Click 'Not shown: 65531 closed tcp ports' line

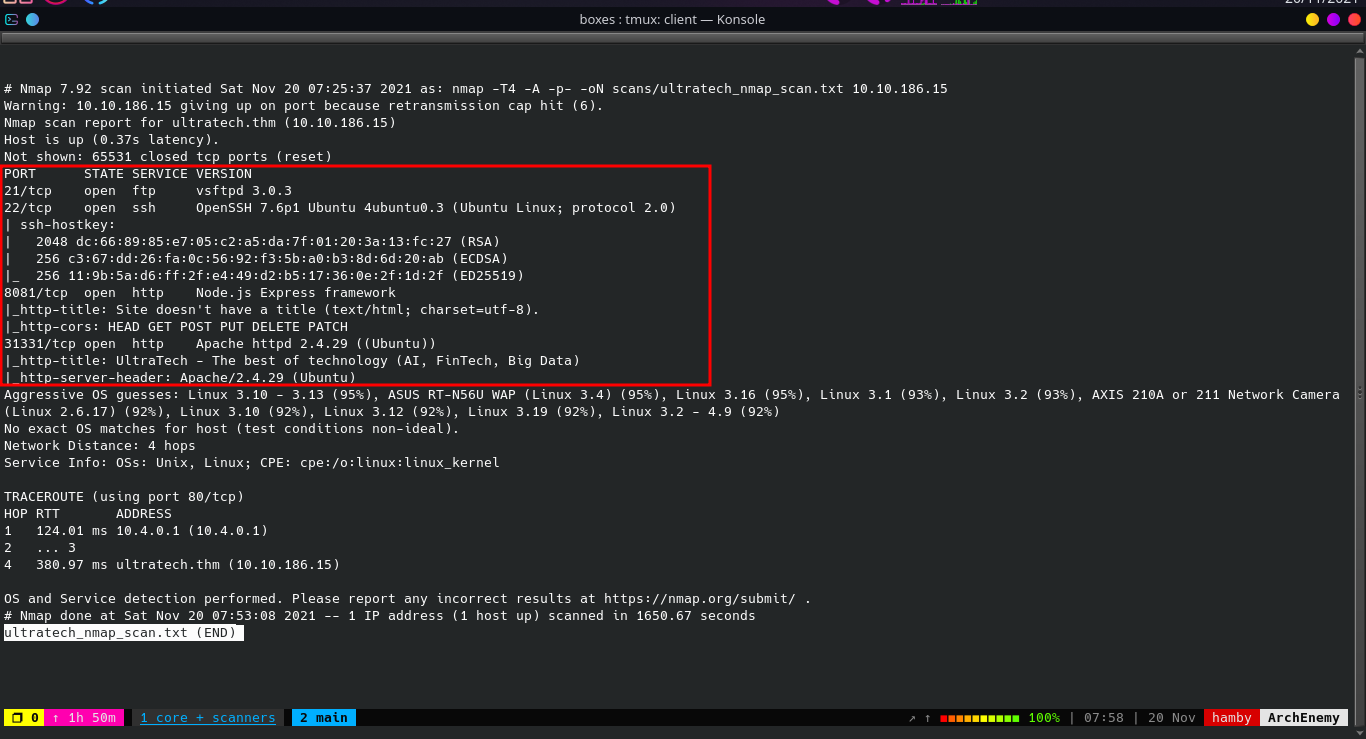168,156
